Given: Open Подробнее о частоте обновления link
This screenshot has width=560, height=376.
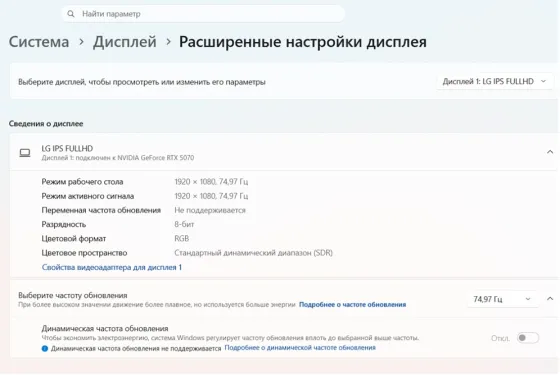Looking at the screenshot, I should pos(352,305).
